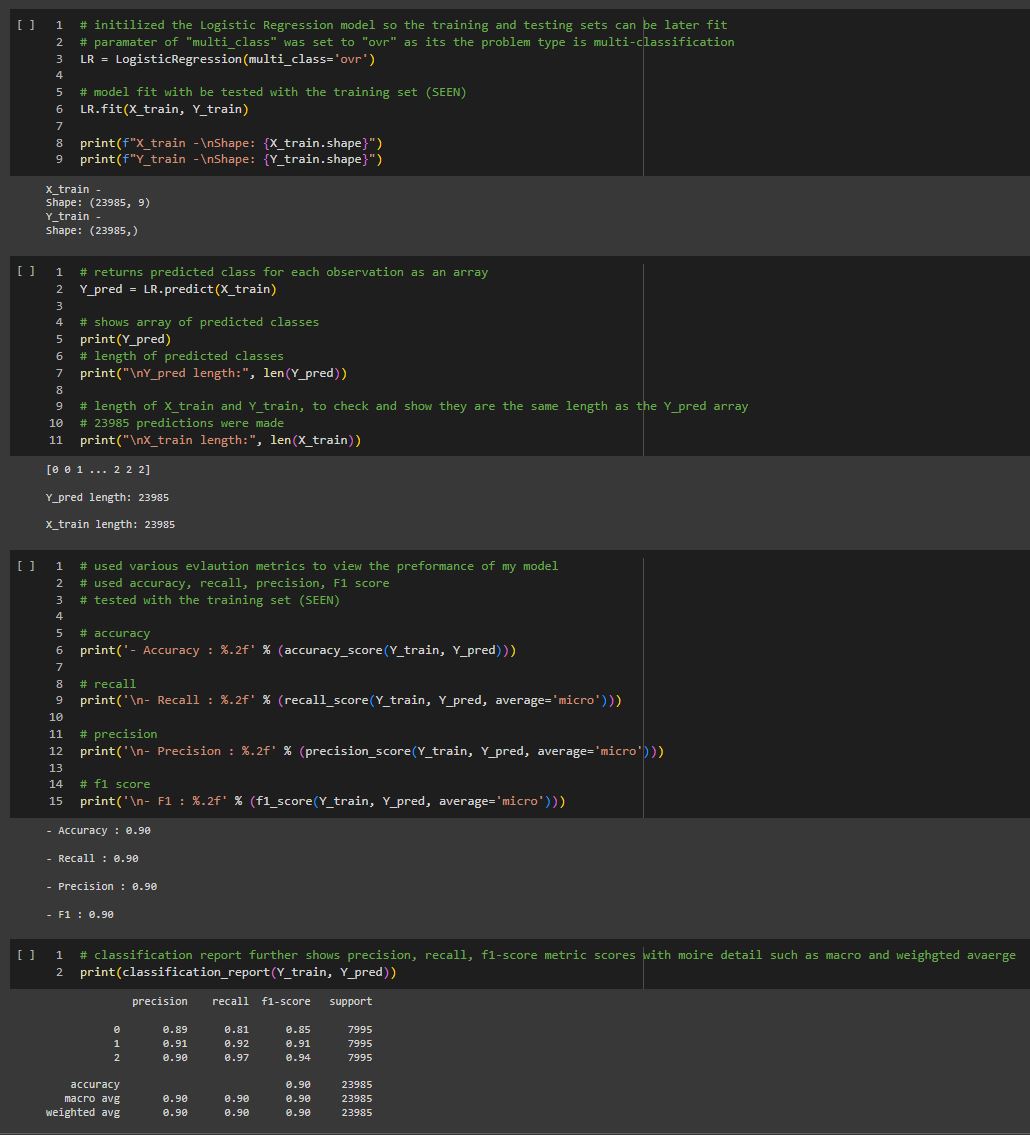This screenshot has width=1030, height=1135.
Task: Click the 'f1-score' column header in report
Action: 286,1001
